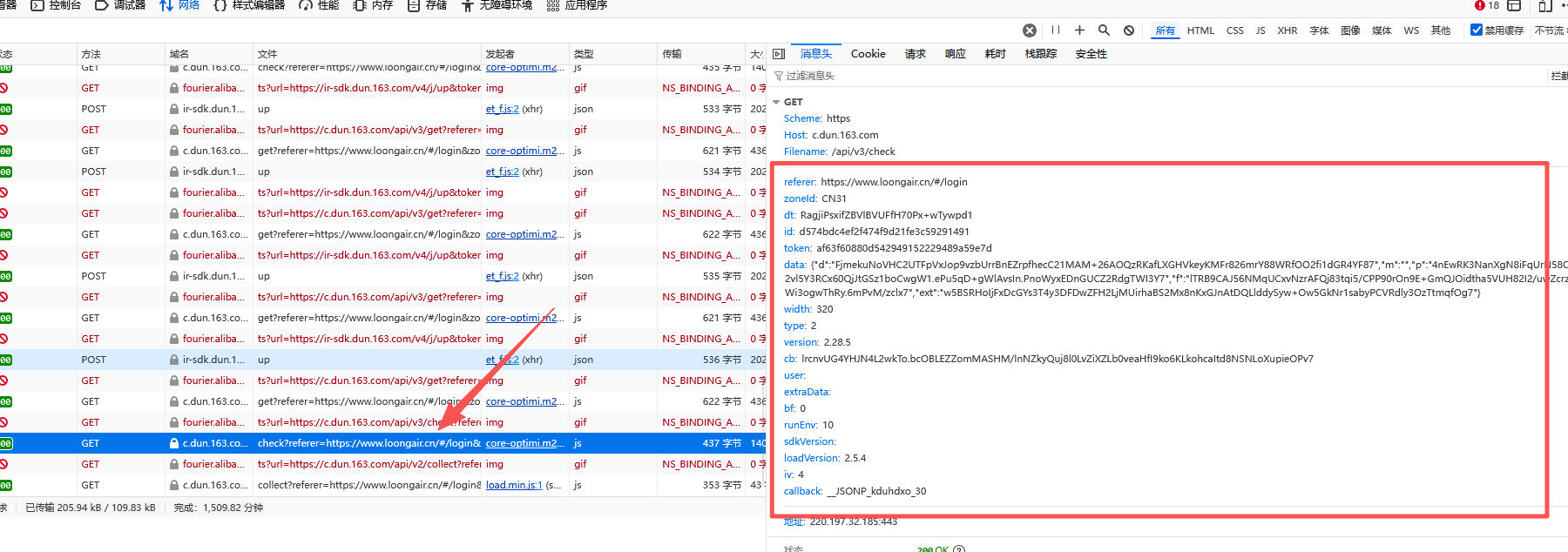
Task: Click lock icon in selected check?referer row
Action: point(174,443)
